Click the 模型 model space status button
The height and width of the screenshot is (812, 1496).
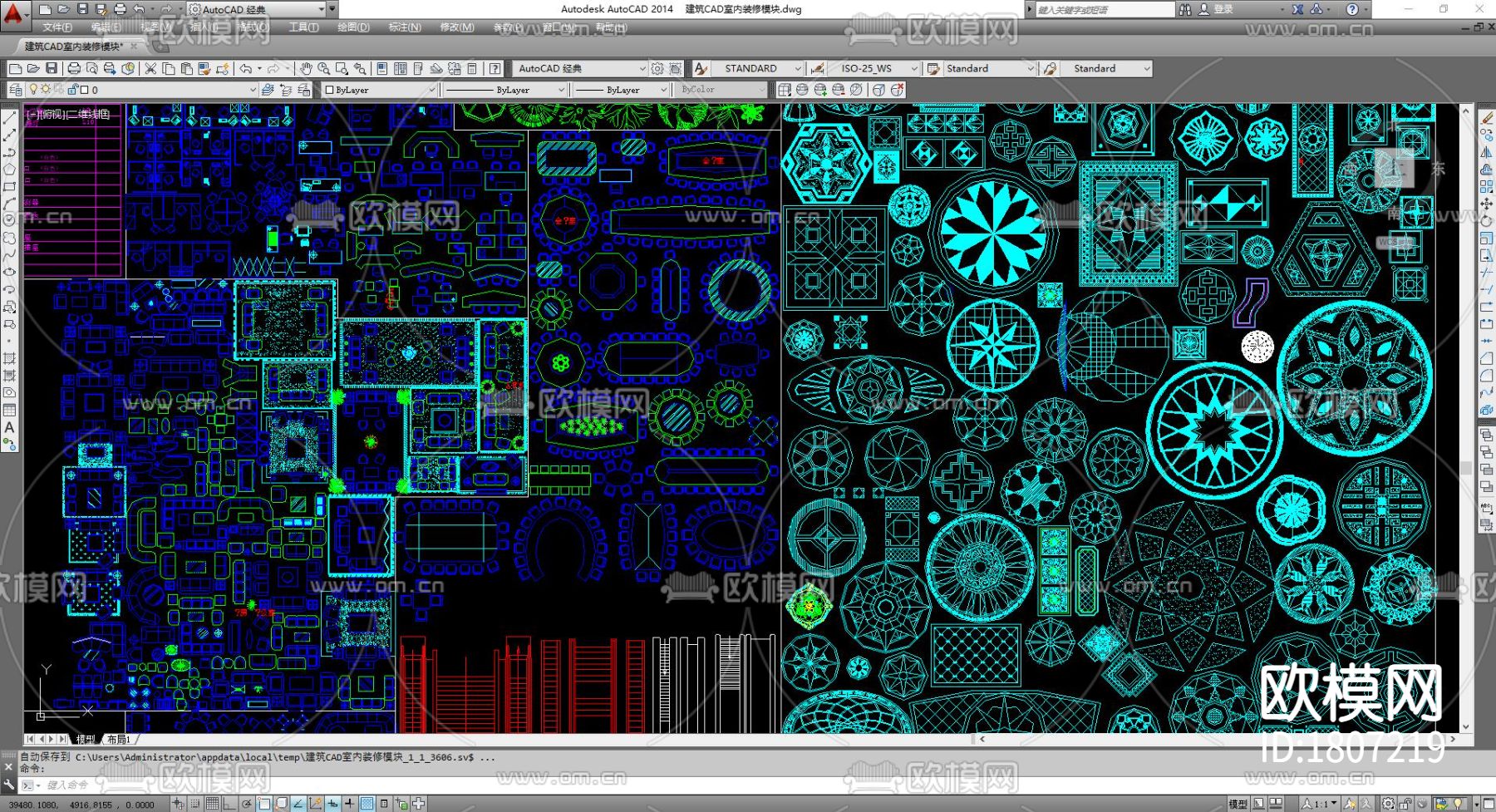[1237, 804]
